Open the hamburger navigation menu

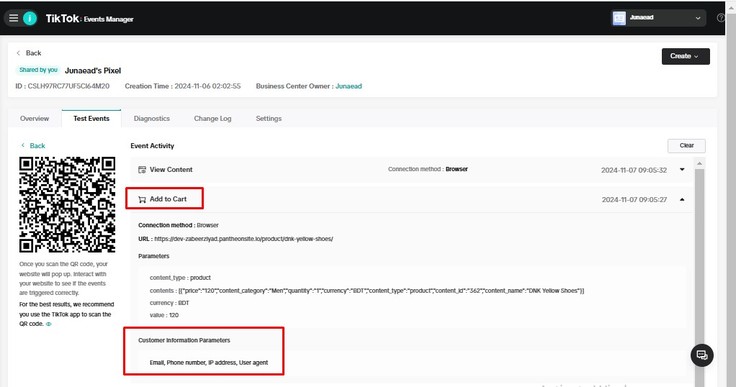click(x=14, y=18)
